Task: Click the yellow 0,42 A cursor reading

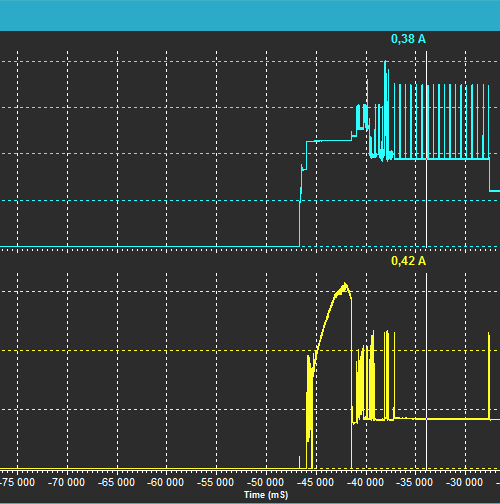Action: (x=408, y=261)
